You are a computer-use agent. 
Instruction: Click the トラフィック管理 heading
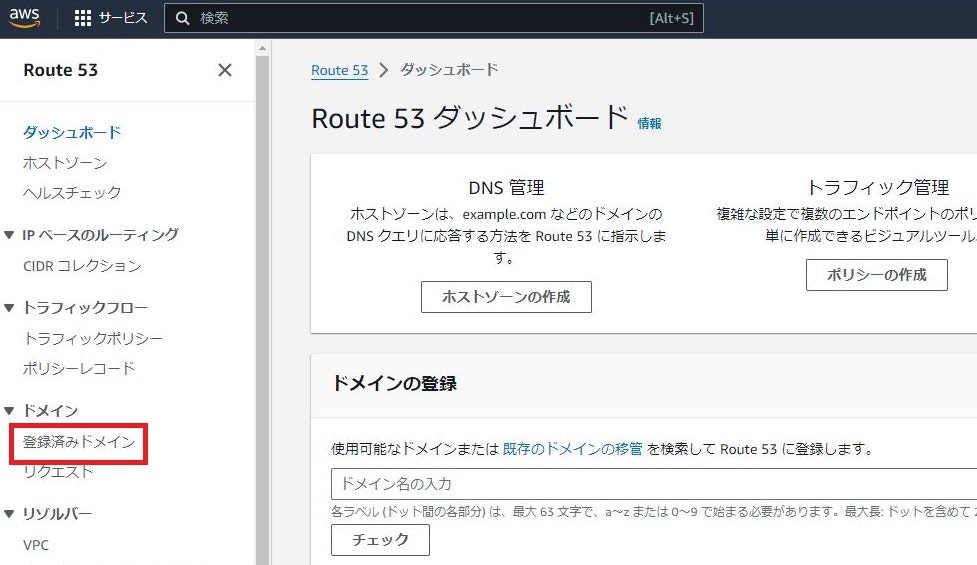pos(878,187)
